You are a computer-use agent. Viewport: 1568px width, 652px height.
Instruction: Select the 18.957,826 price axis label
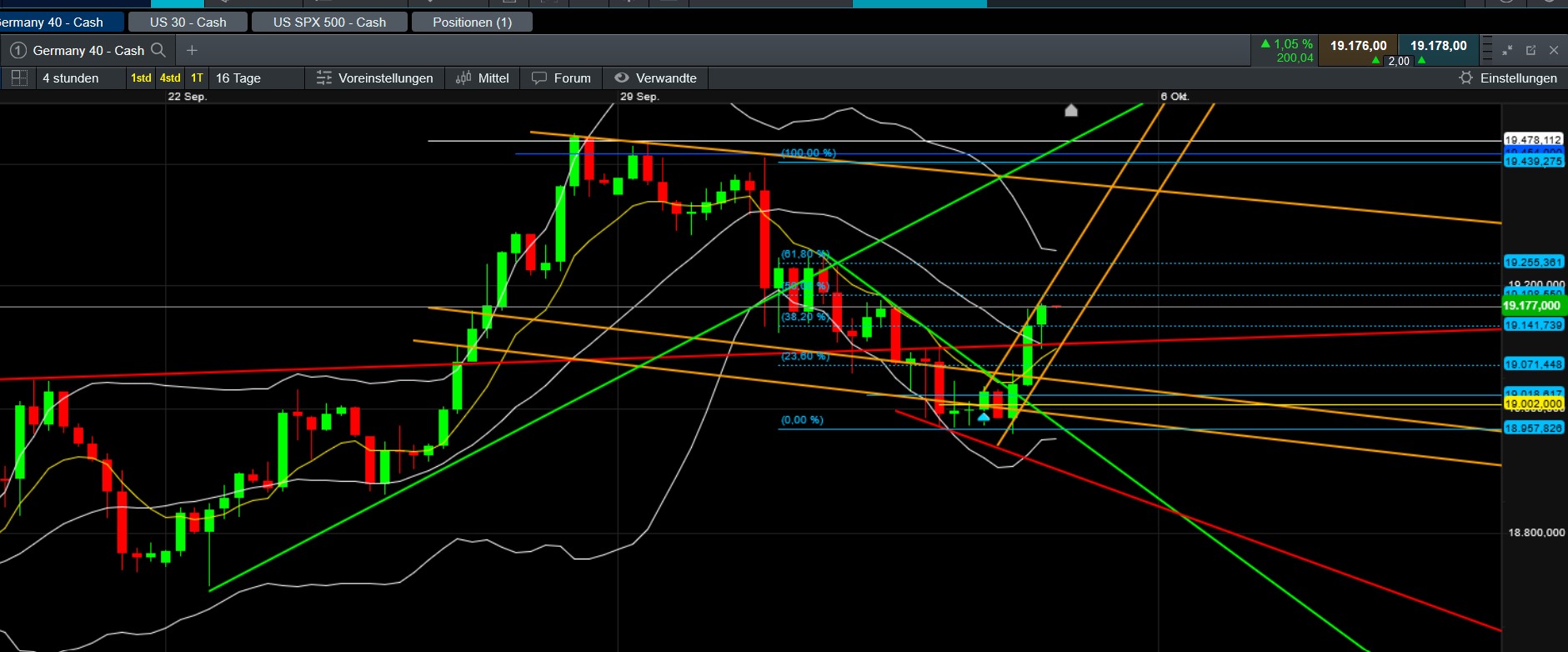(1533, 429)
